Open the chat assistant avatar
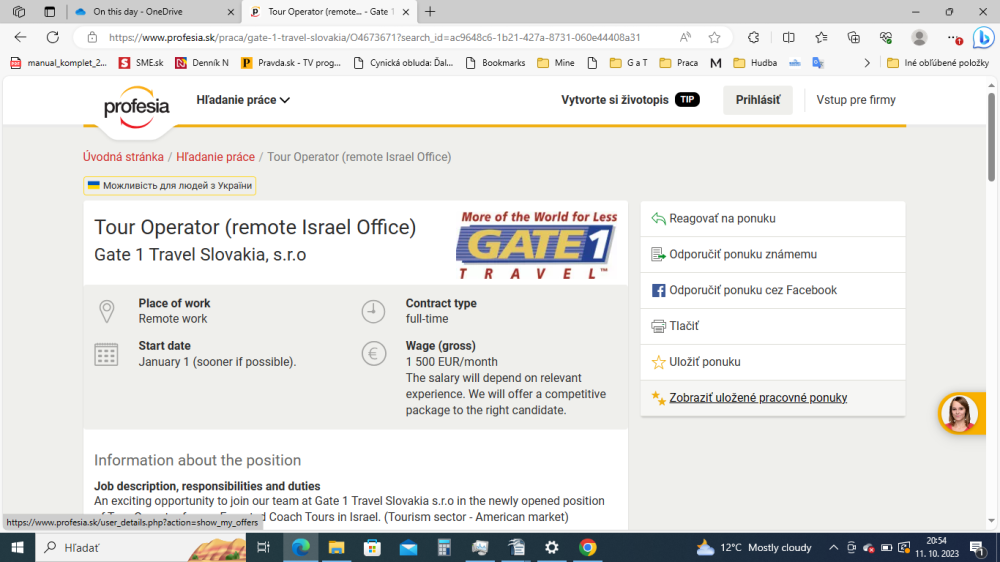Screen dimensions: 1000x562 pos(959,413)
